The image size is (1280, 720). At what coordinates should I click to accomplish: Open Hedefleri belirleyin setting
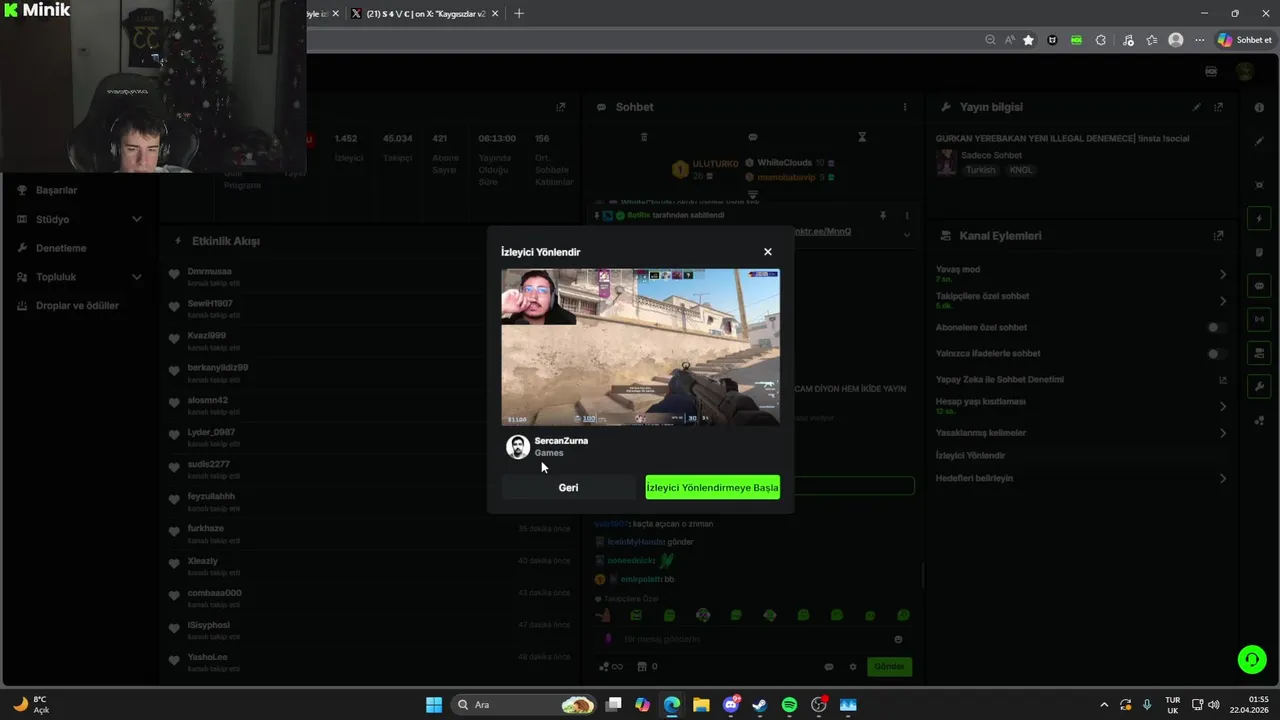[1081, 478]
